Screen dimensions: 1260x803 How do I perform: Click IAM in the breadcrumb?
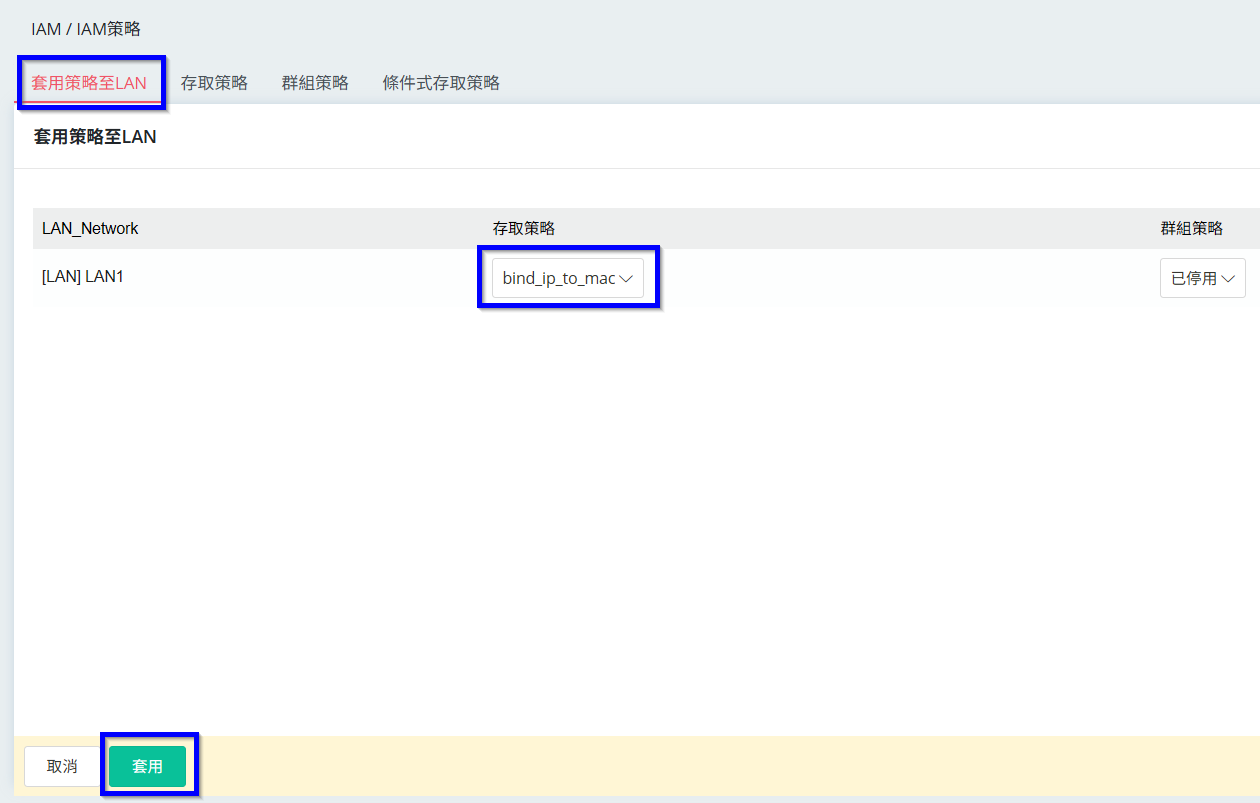click(45, 29)
